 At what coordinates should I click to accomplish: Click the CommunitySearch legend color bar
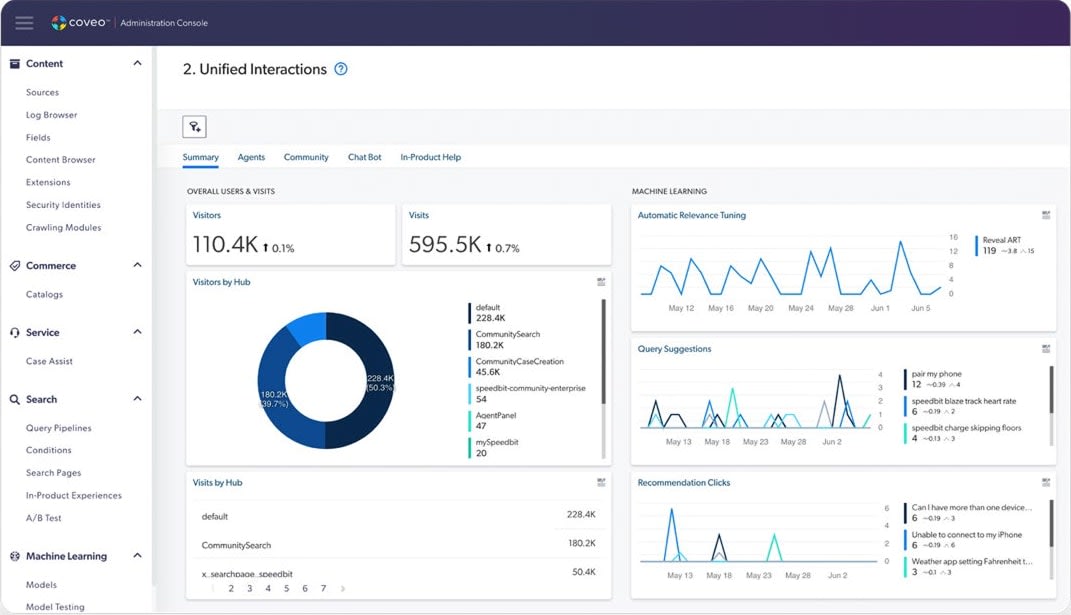click(x=469, y=340)
